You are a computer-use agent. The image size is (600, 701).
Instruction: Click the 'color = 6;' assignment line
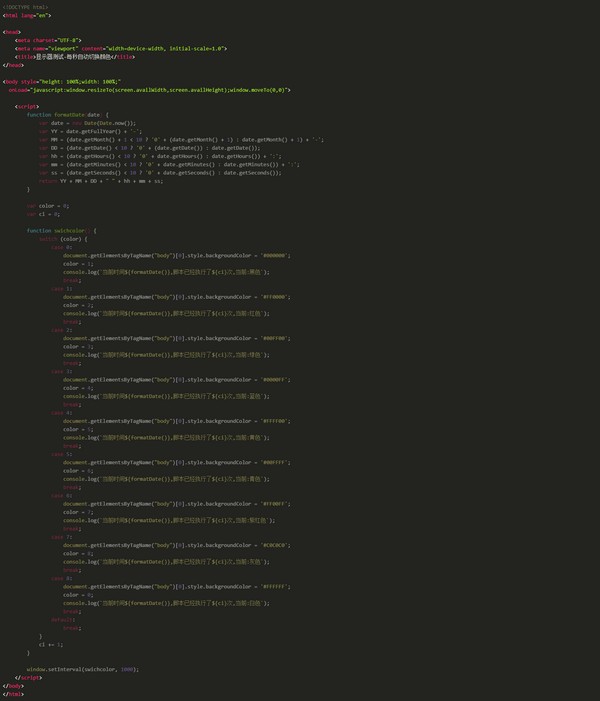click(x=78, y=471)
